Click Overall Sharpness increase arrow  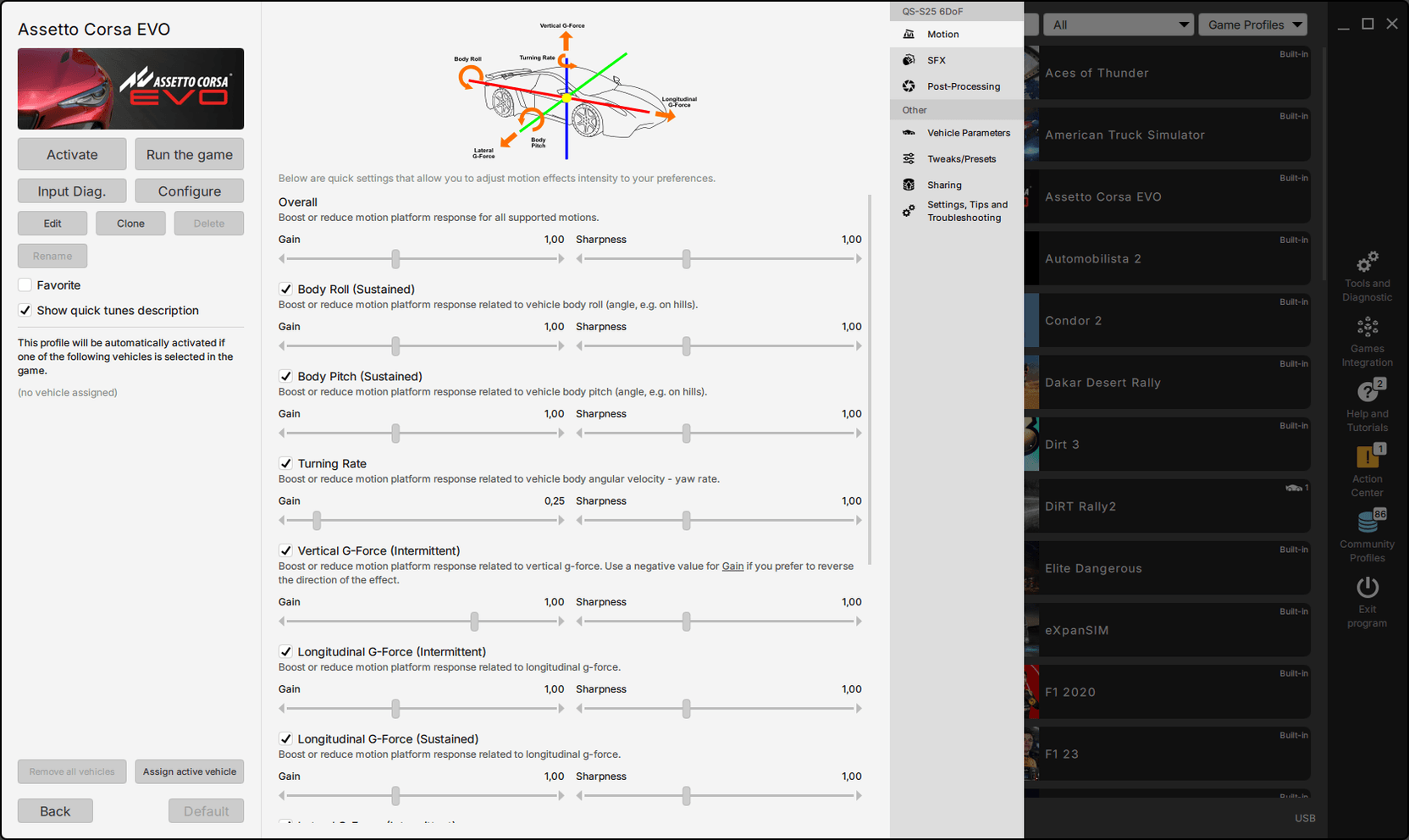point(859,259)
